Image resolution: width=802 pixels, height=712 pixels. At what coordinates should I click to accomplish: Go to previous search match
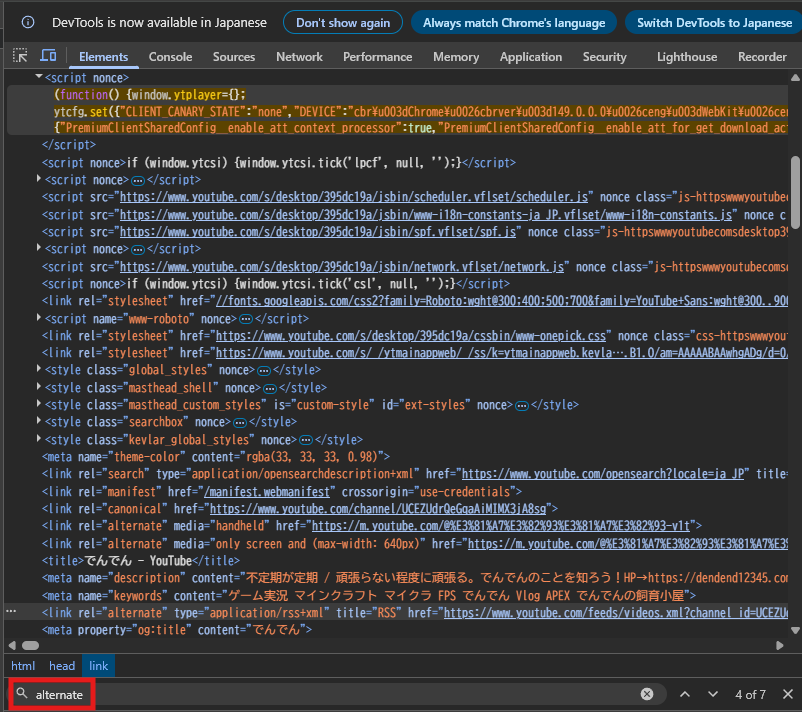click(685, 694)
